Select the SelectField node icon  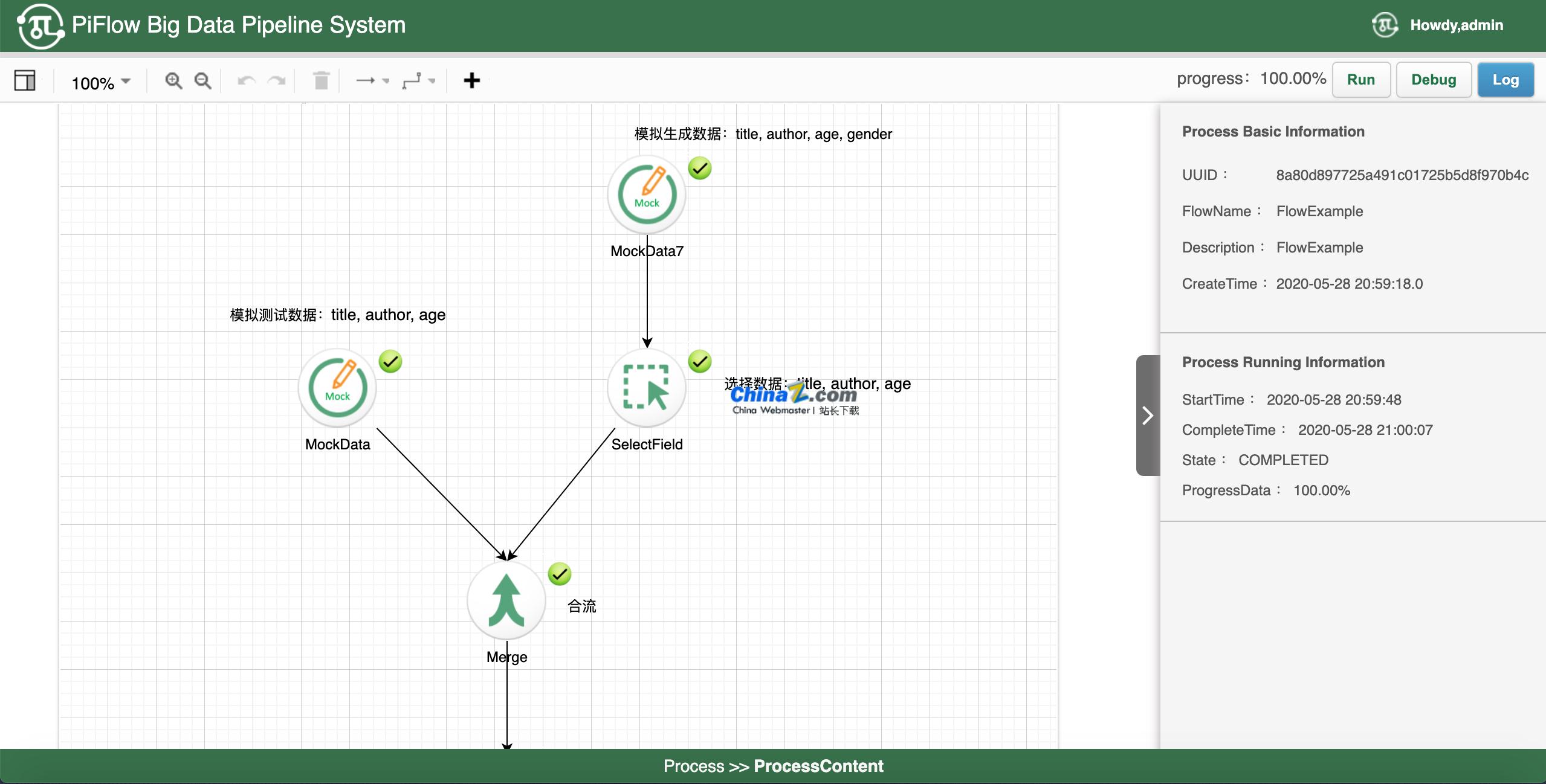(x=647, y=388)
